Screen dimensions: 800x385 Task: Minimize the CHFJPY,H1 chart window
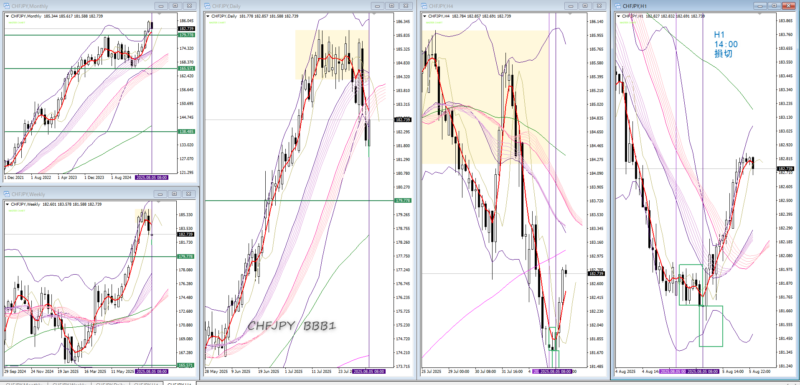(761, 6)
